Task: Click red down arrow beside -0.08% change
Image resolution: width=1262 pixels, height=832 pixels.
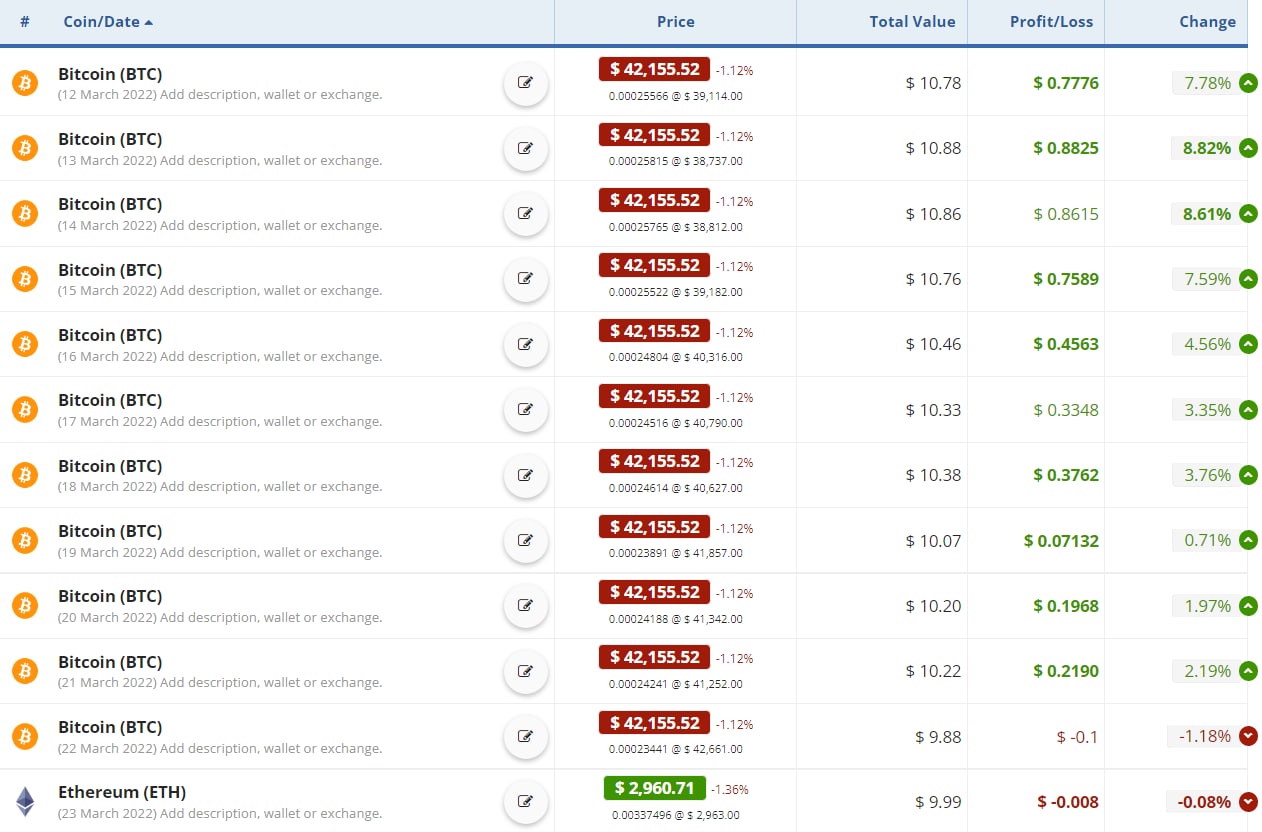Action: (x=1248, y=801)
